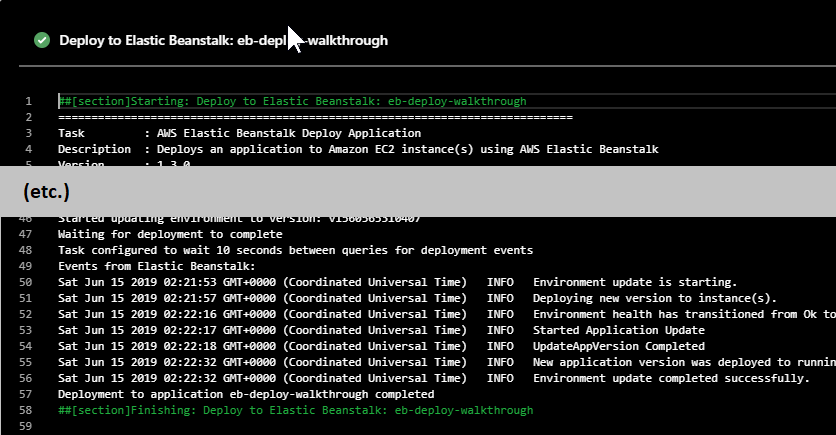Click line number 1 in the gutter

pyautogui.click(x=29, y=101)
